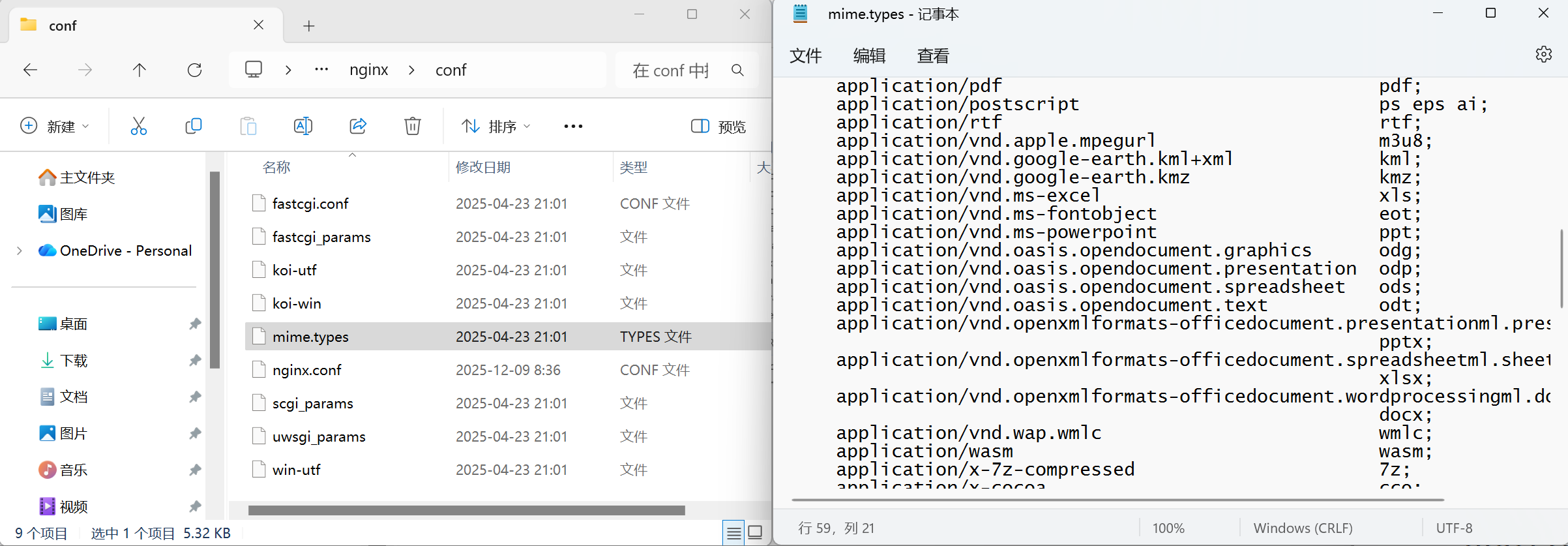Click the Share icon in Explorer toolbar
1568x546 pixels.
(358, 126)
